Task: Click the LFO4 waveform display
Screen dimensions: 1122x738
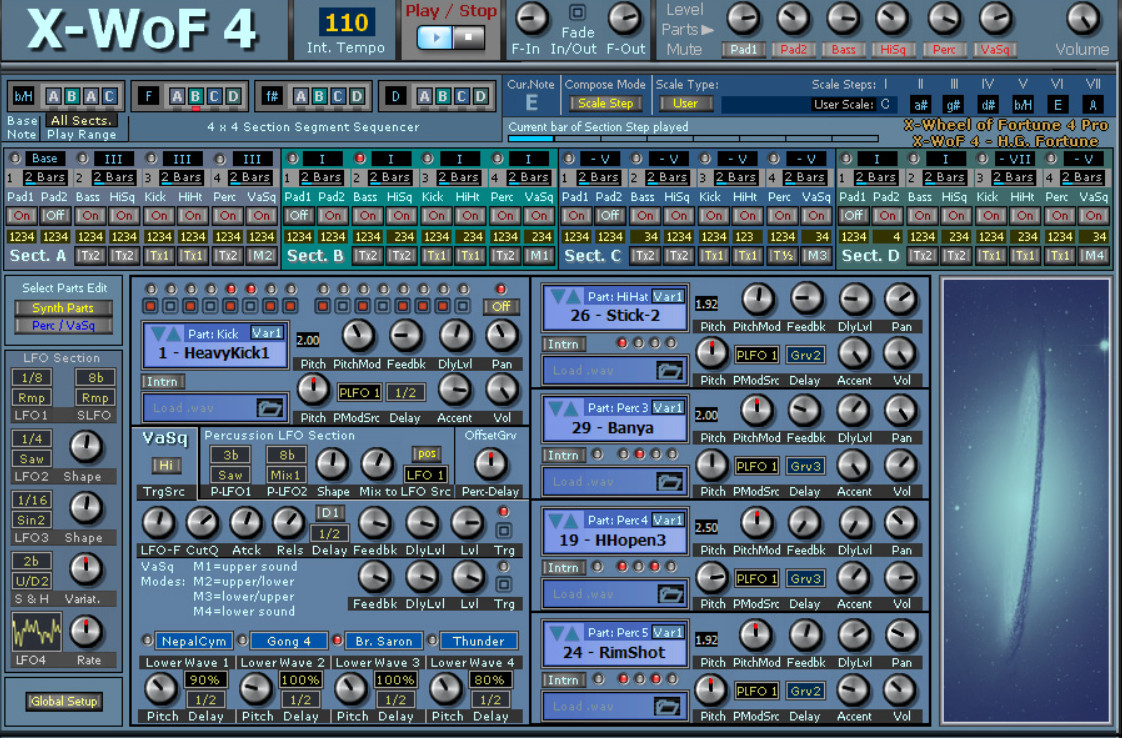Action: (x=36, y=631)
